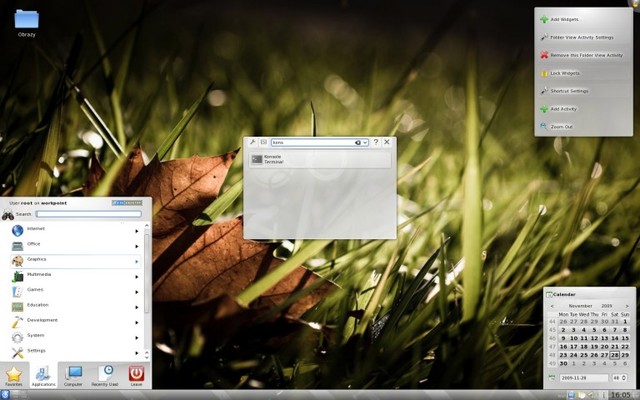Expand the arrow beside Multimedia

click(x=137, y=277)
